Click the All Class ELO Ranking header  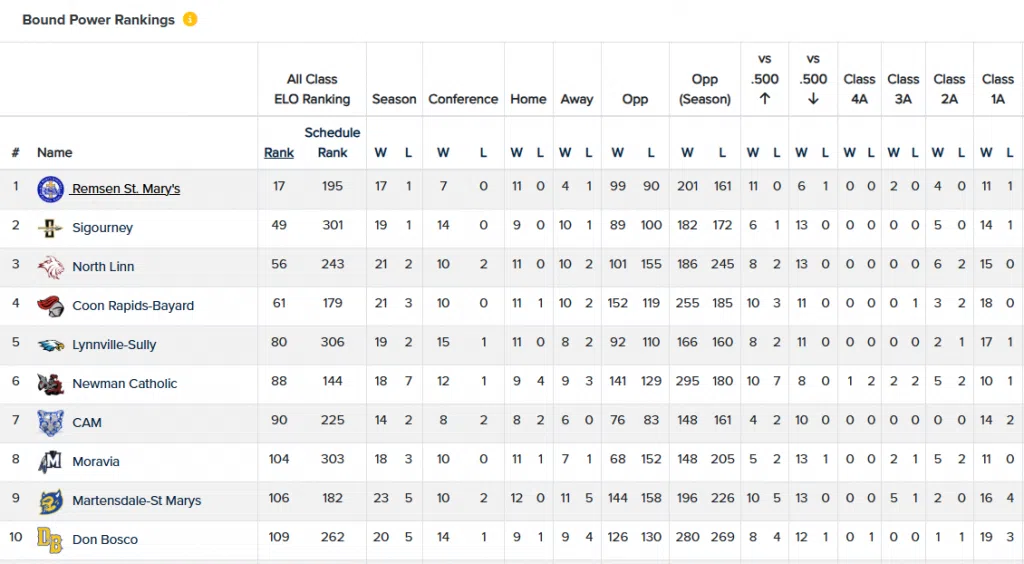coord(312,89)
